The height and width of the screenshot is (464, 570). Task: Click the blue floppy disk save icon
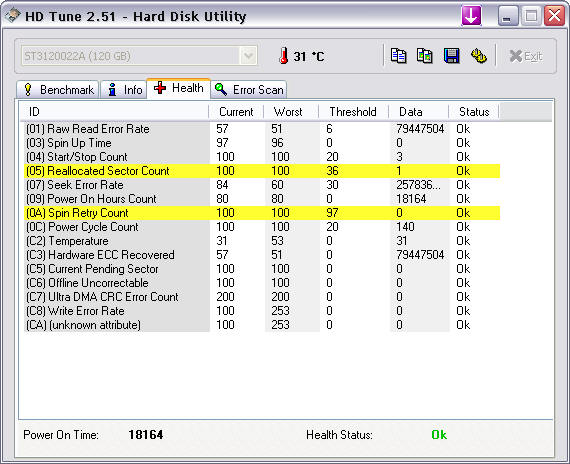[451, 56]
